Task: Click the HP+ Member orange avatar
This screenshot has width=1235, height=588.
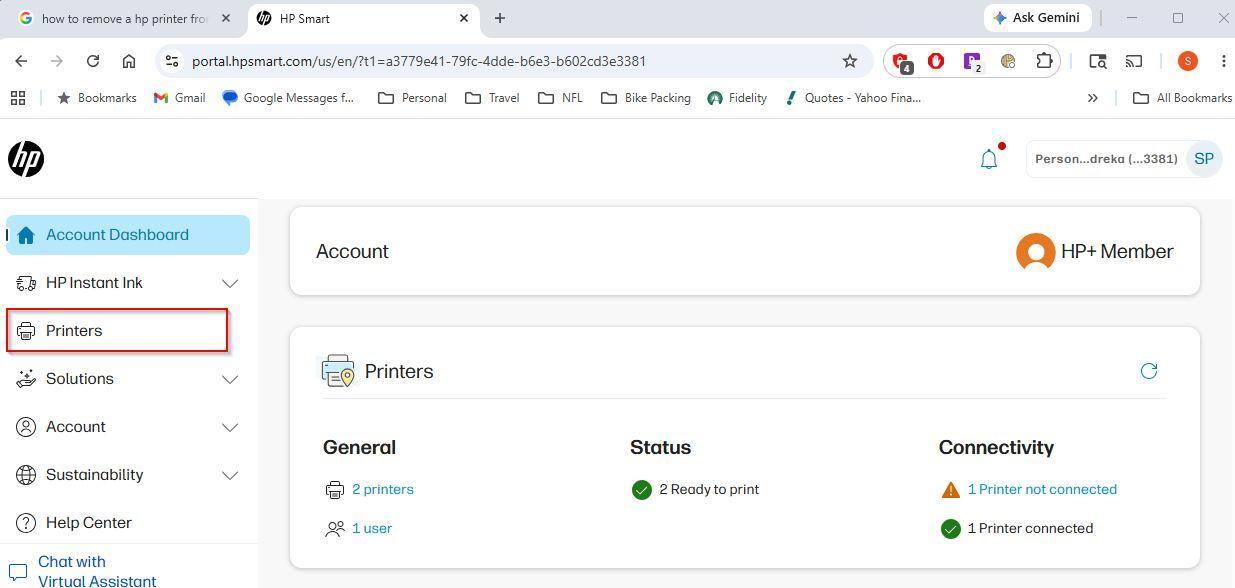Action: tap(1035, 252)
